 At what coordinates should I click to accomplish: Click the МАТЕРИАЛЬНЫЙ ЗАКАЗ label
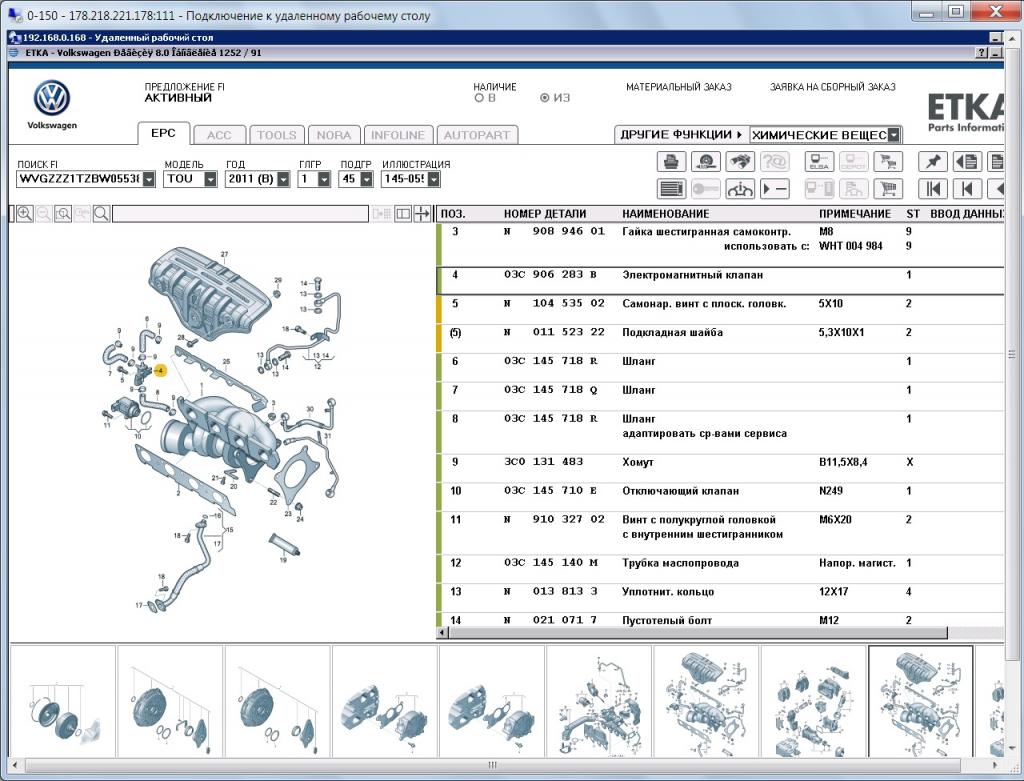(679, 87)
